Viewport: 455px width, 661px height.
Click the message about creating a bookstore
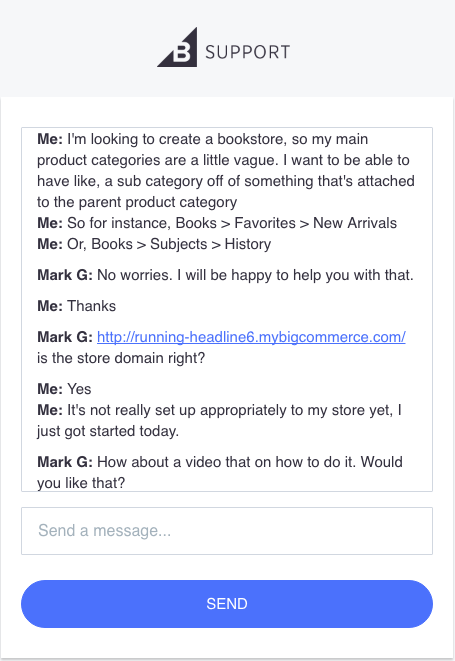(226, 170)
